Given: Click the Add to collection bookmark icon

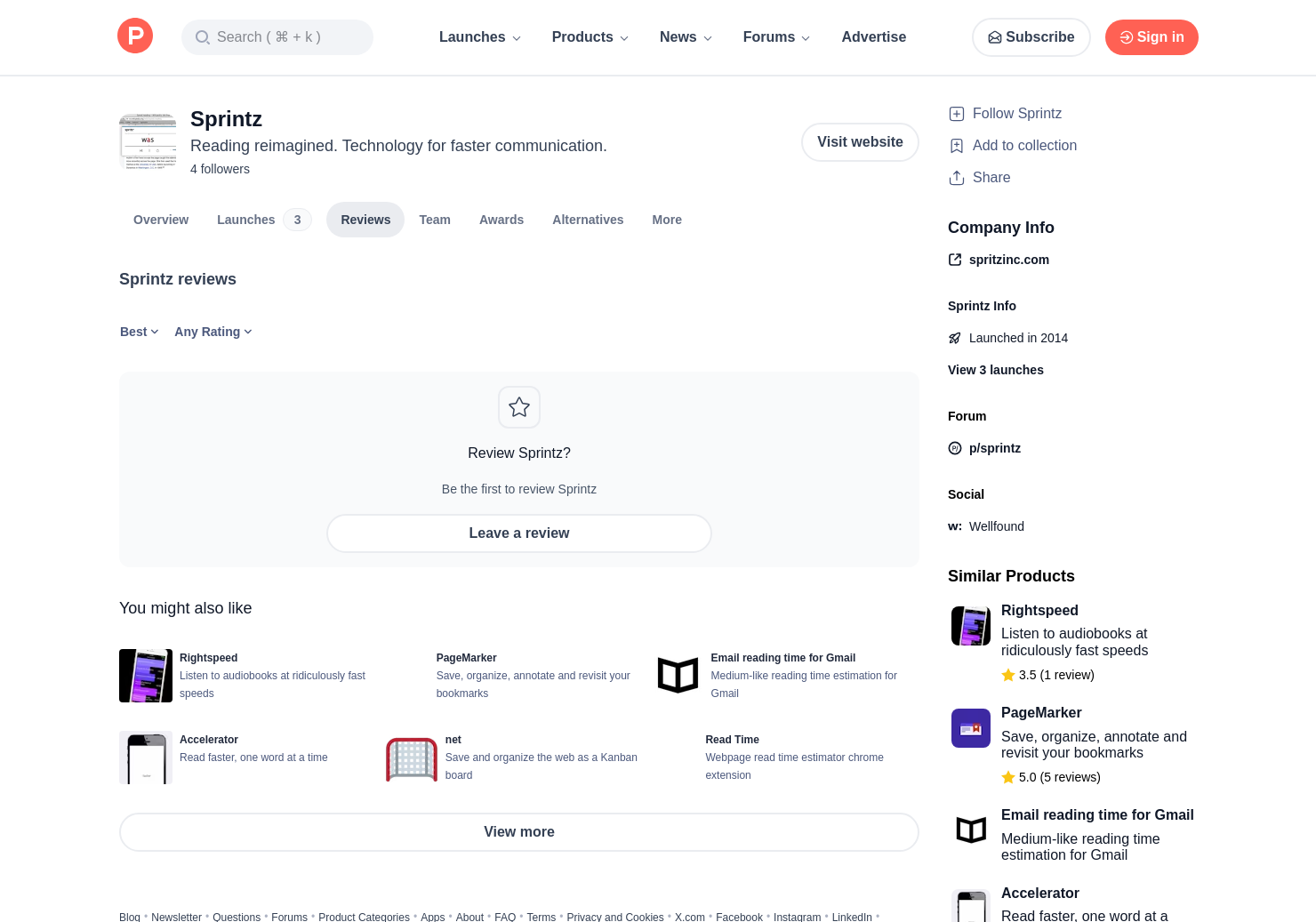Looking at the screenshot, I should tap(957, 146).
